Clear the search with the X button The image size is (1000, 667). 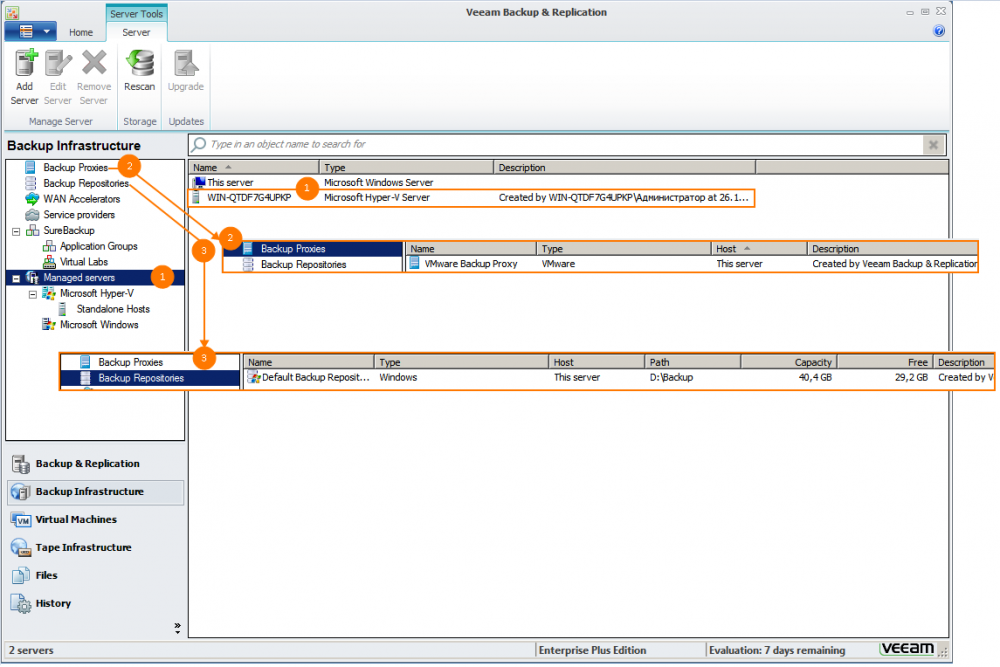point(933,145)
